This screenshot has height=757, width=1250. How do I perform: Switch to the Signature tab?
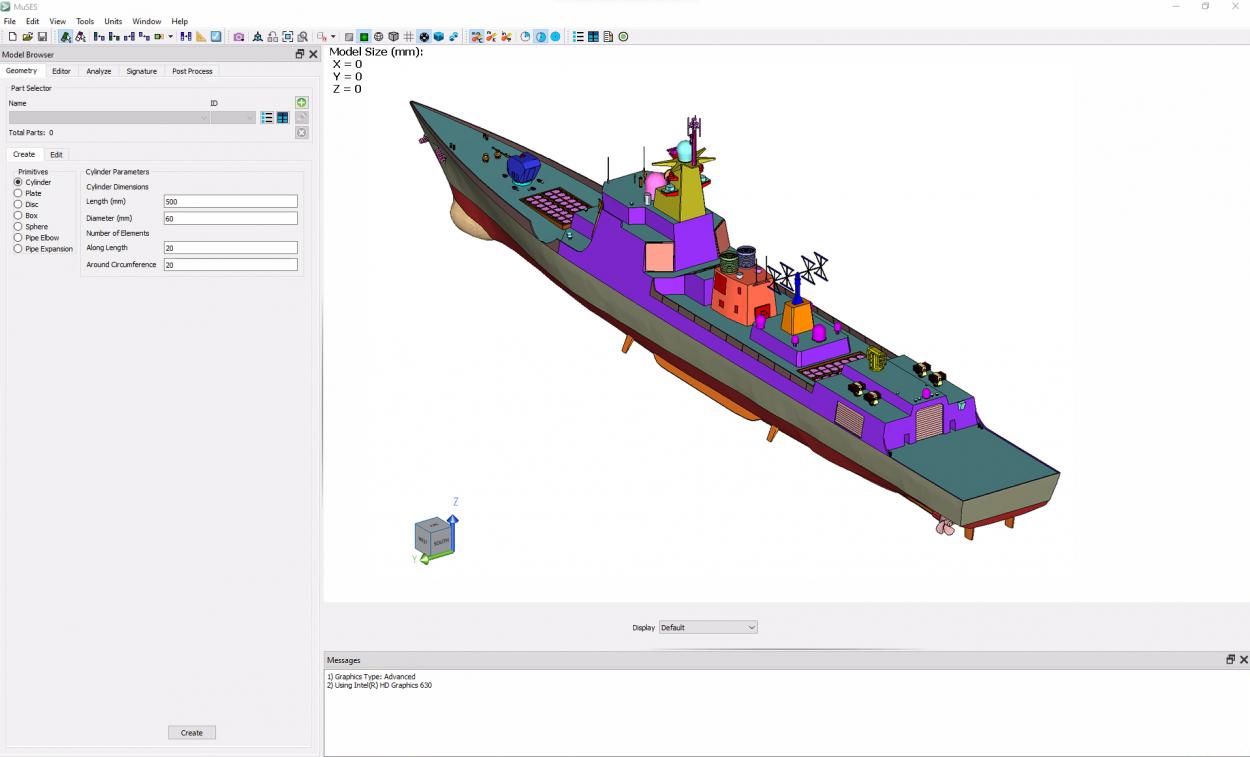141,71
